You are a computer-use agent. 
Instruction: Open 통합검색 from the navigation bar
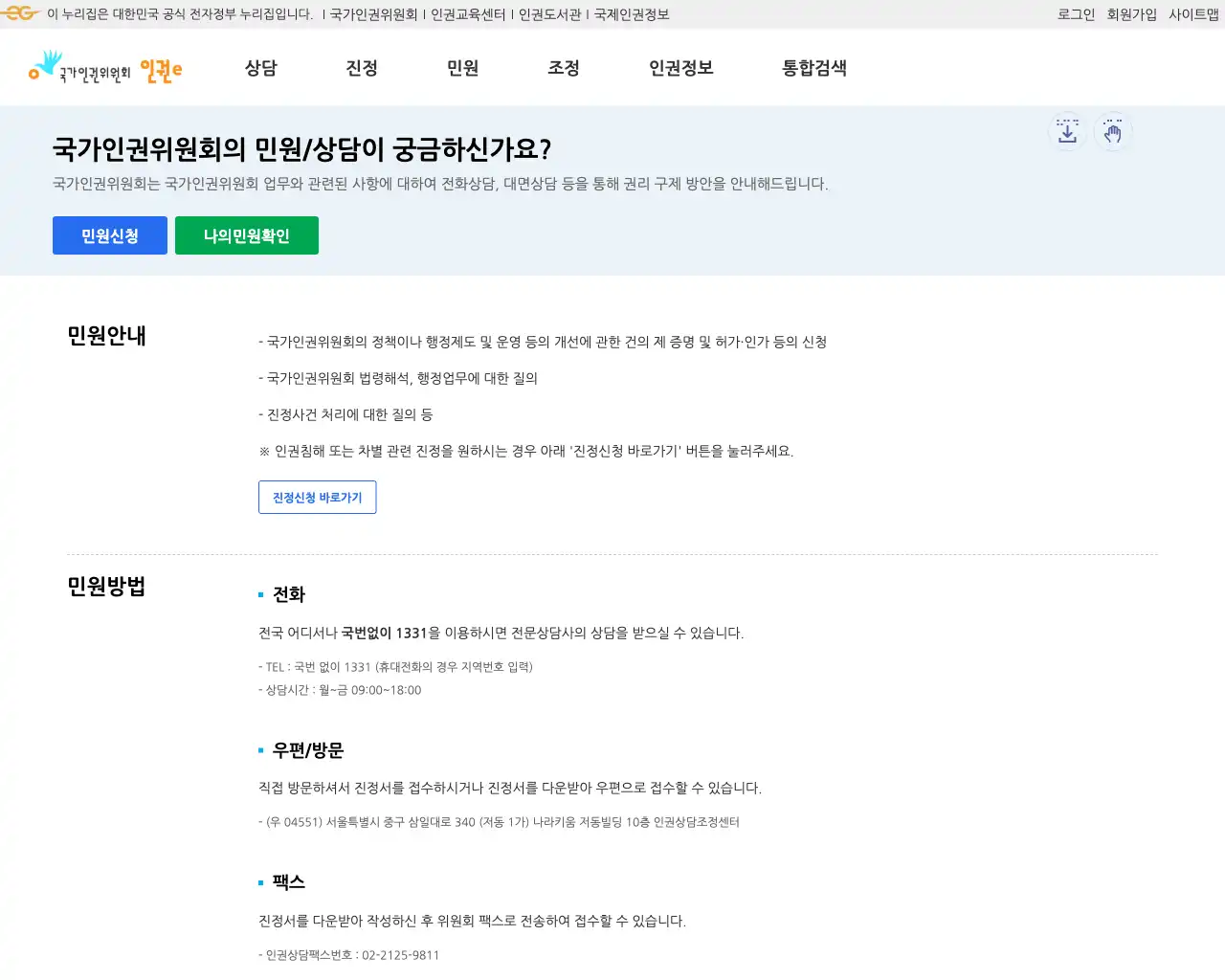[813, 68]
